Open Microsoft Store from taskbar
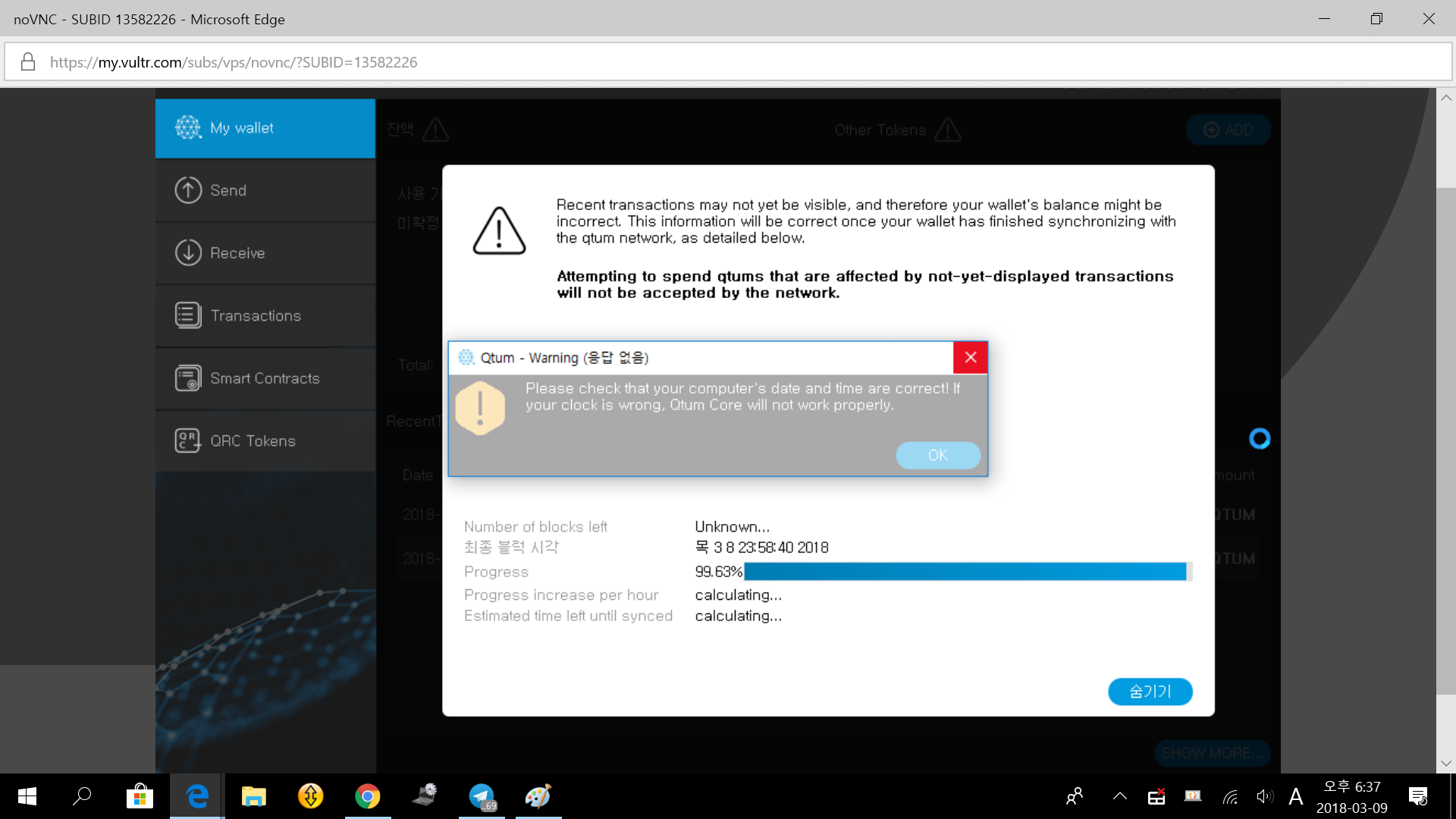1456x819 pixels. coord(140,796)
